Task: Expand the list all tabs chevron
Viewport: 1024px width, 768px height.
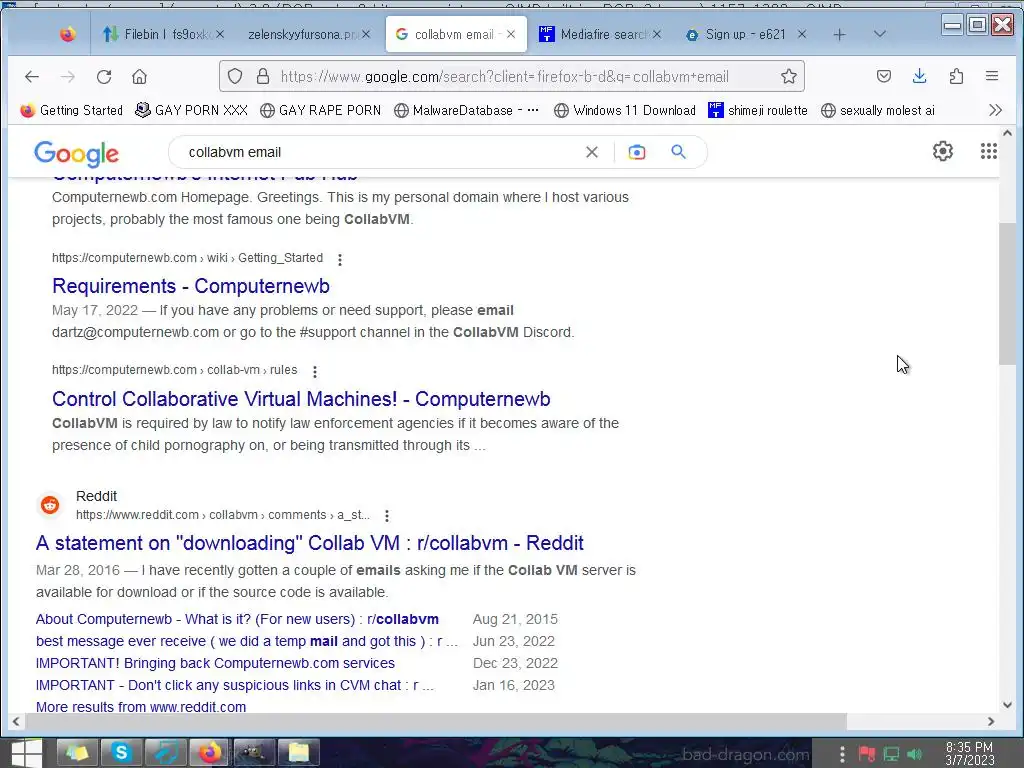Action: (x=880, y=34)
